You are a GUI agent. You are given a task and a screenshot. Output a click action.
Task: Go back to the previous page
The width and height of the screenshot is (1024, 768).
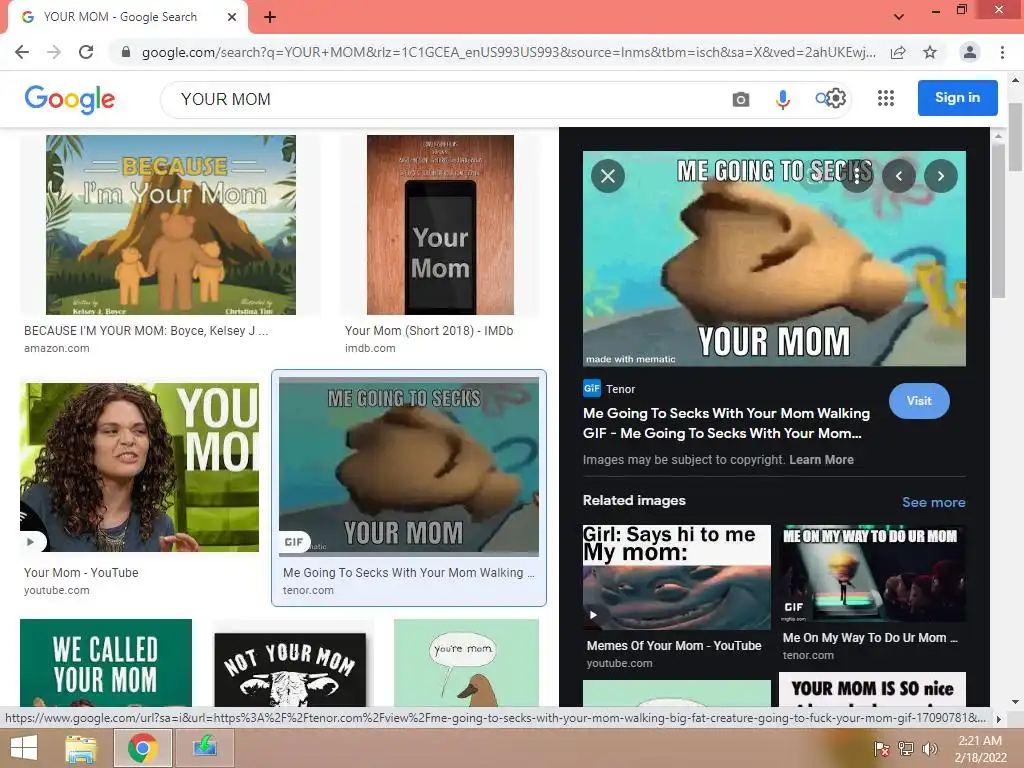coord(22,52)
